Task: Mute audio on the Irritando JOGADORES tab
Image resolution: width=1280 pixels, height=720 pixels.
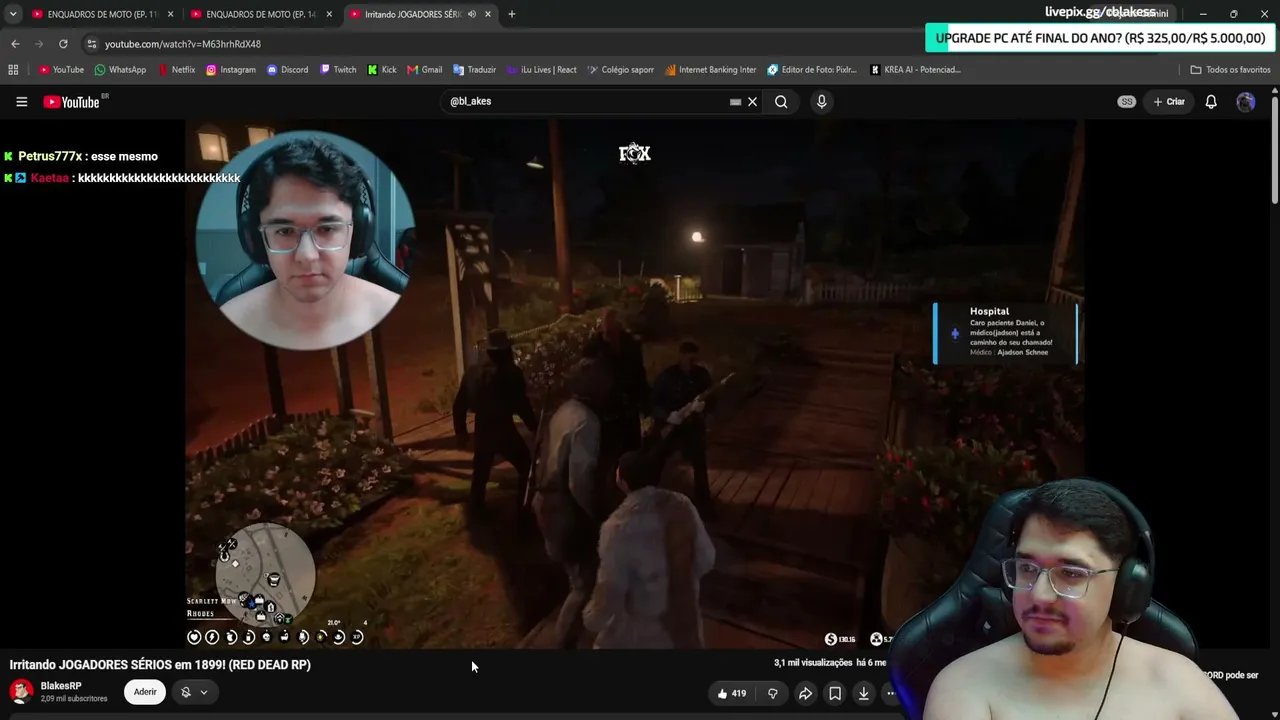Action: [x=471, y=14]
